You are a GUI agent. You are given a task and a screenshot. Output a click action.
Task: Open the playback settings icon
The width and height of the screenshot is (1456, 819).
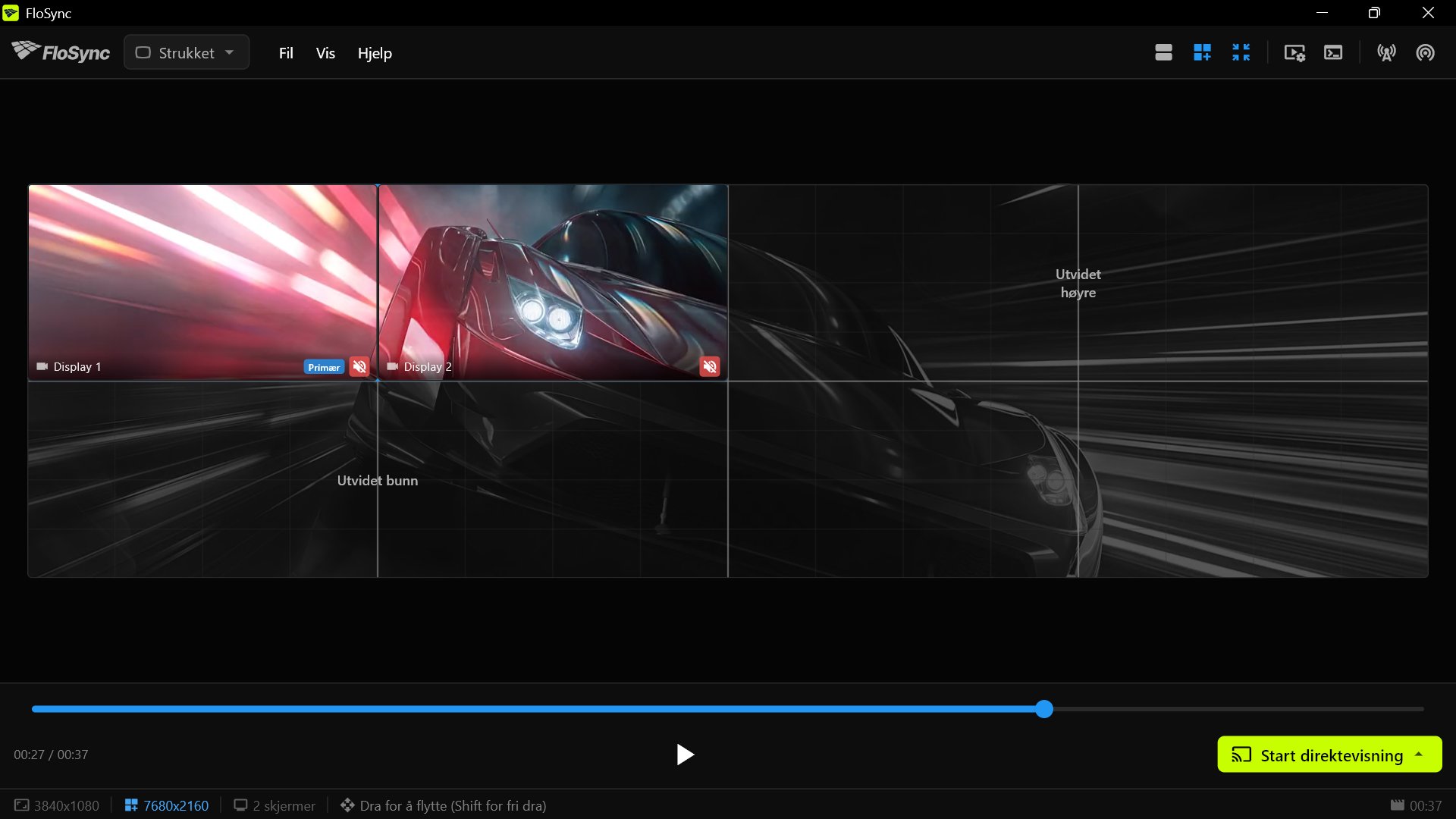tap(1294, 52)
